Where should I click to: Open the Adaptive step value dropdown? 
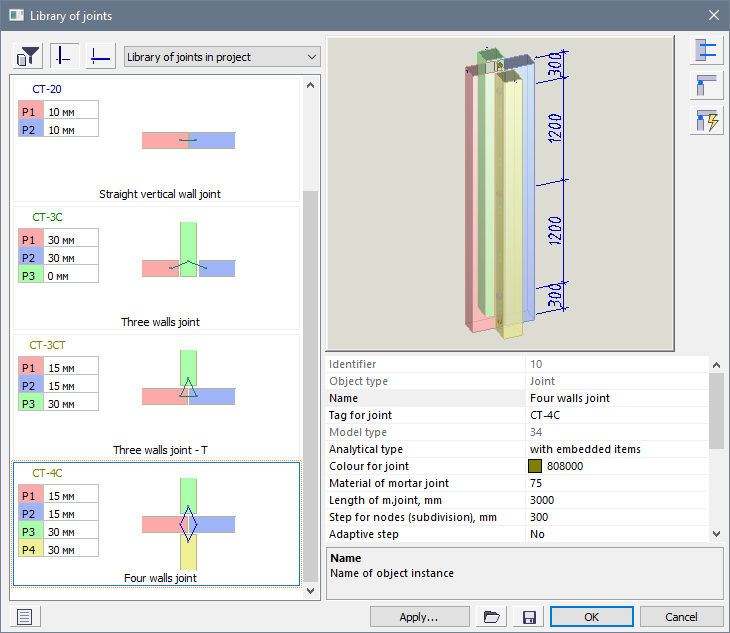(x=615, y=535)
